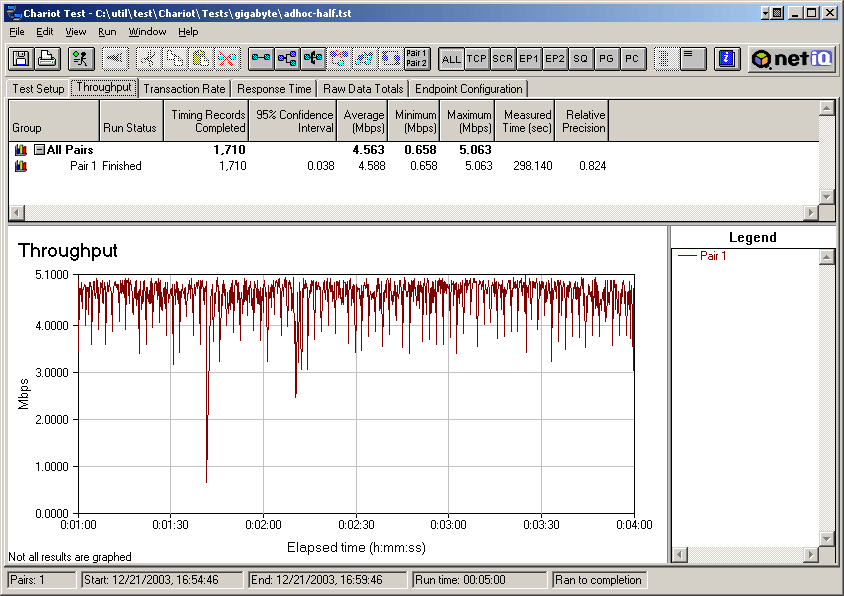The width and height of the screenshot is (844, 596).
Task: Click the Save disk icon in toolbar
Action: click(20, 59)
